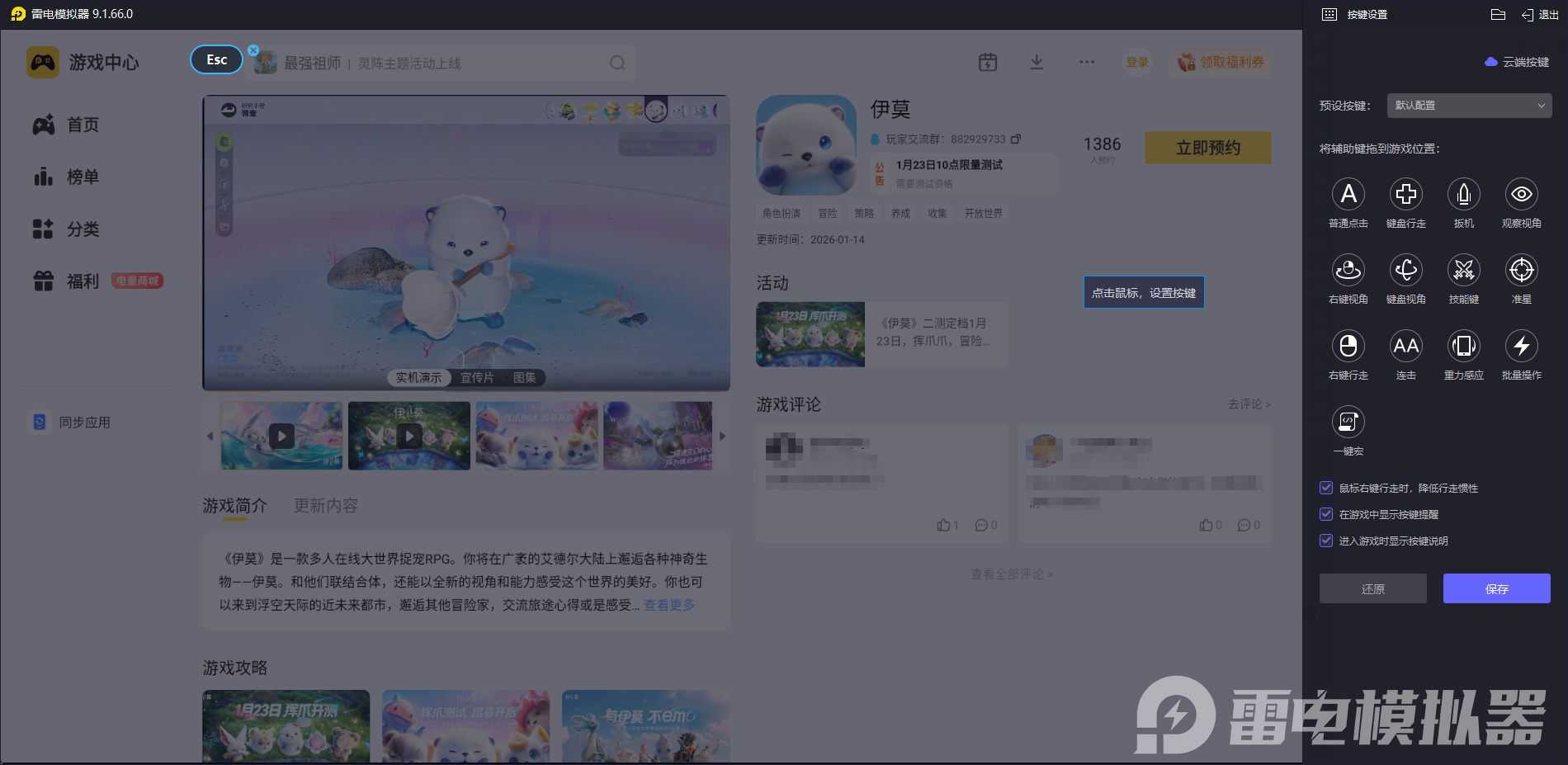This screenshot has width=1568, height=765.
Task: Open 分类 categories in sidebar
Action: pyautogui.click(x=66, y=229)
